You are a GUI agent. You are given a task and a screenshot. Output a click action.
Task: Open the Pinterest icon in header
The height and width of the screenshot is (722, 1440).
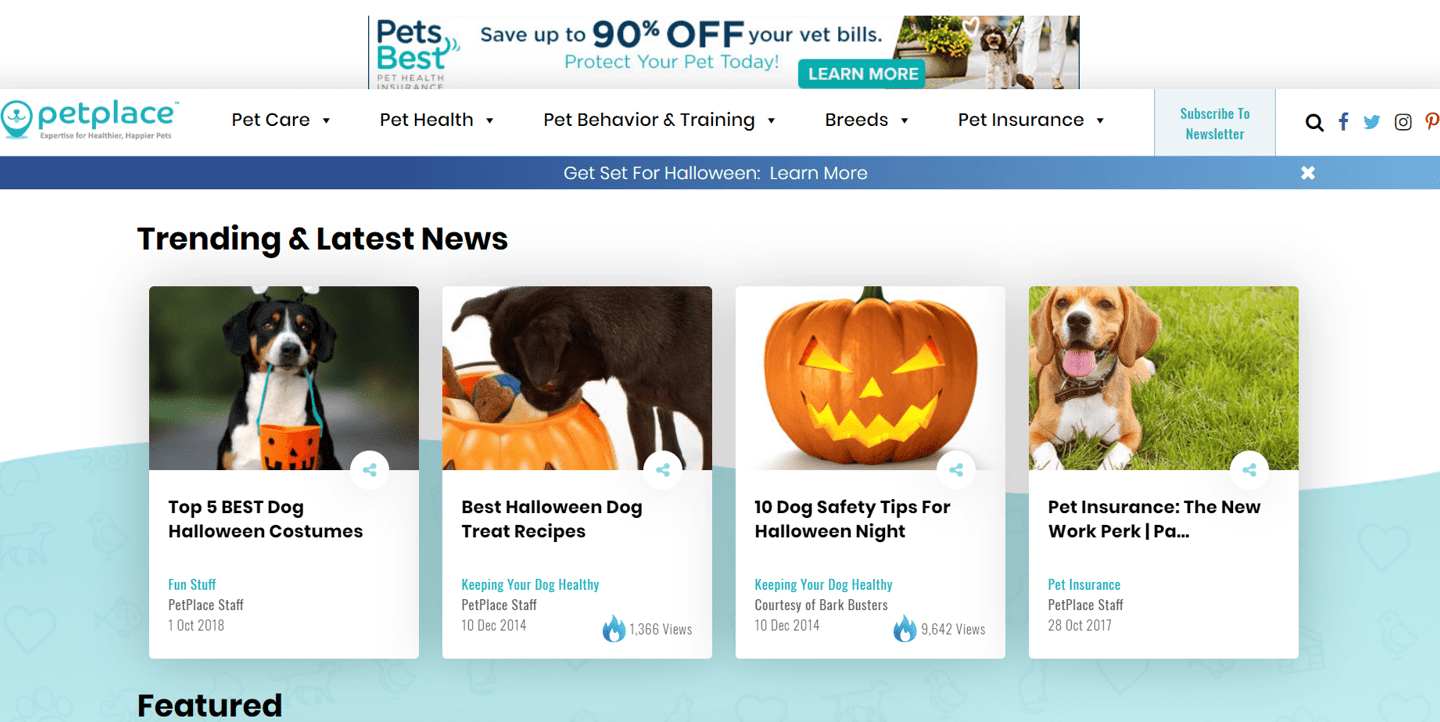point(1432,122)
